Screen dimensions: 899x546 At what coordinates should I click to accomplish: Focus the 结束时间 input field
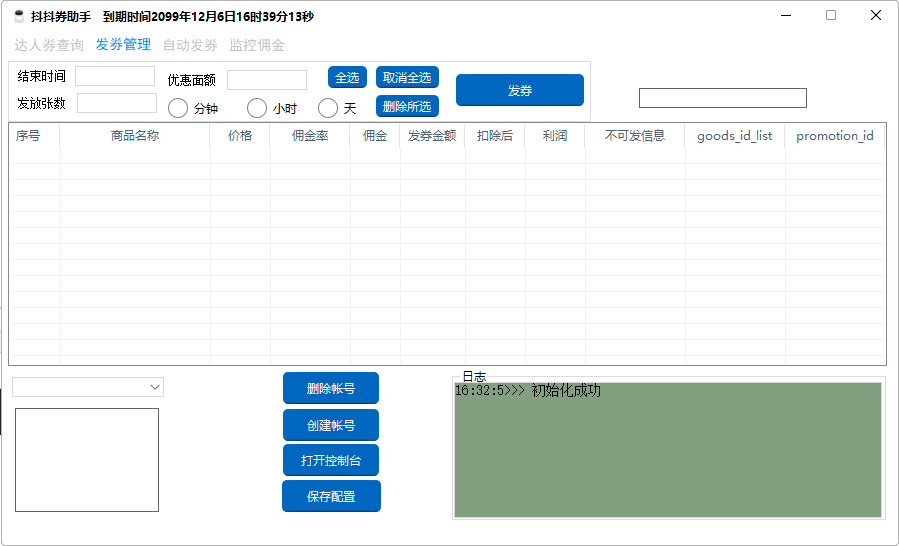click(115, 77)
